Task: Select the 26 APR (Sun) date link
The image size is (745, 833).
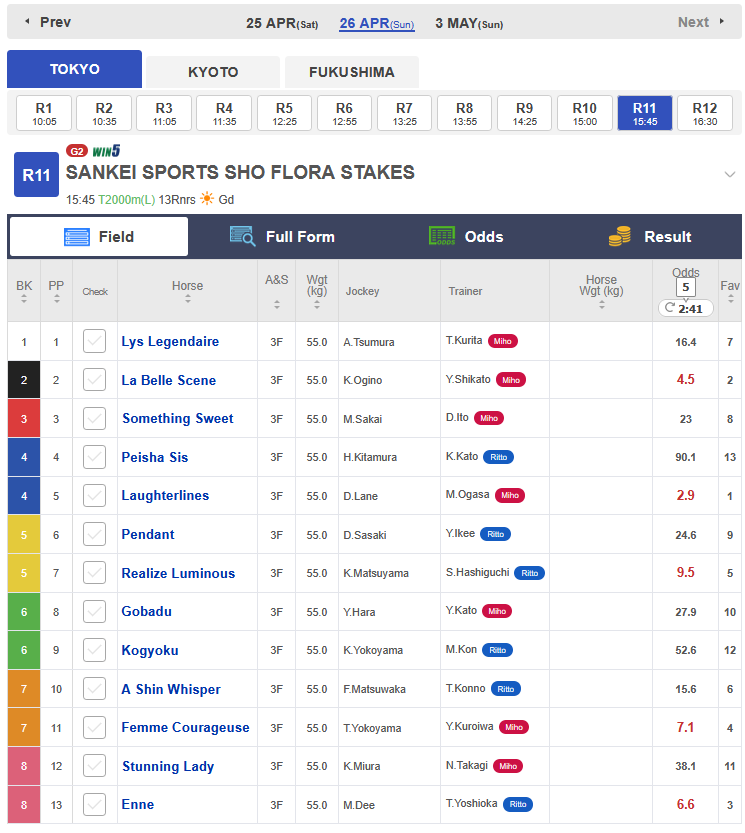Action: tap(377, 23)
